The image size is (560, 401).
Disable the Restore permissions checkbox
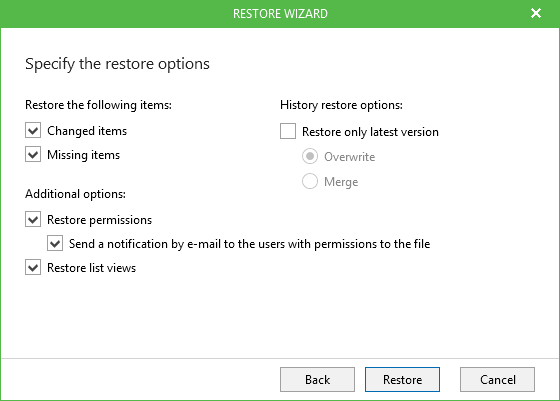33,219
